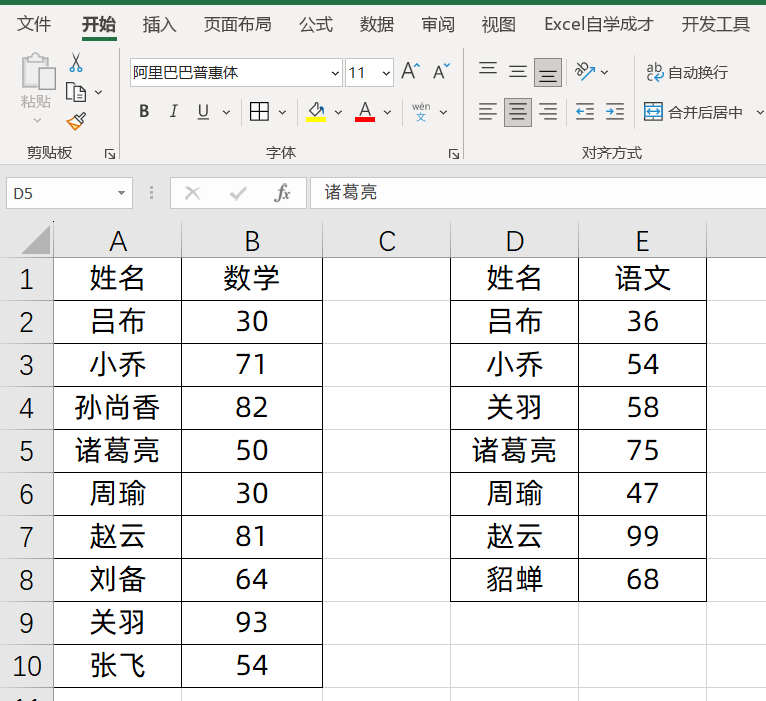Increase font size with the large A
Image resolution: width=766 pixels, height=701 pixels.
click(410, 71)
